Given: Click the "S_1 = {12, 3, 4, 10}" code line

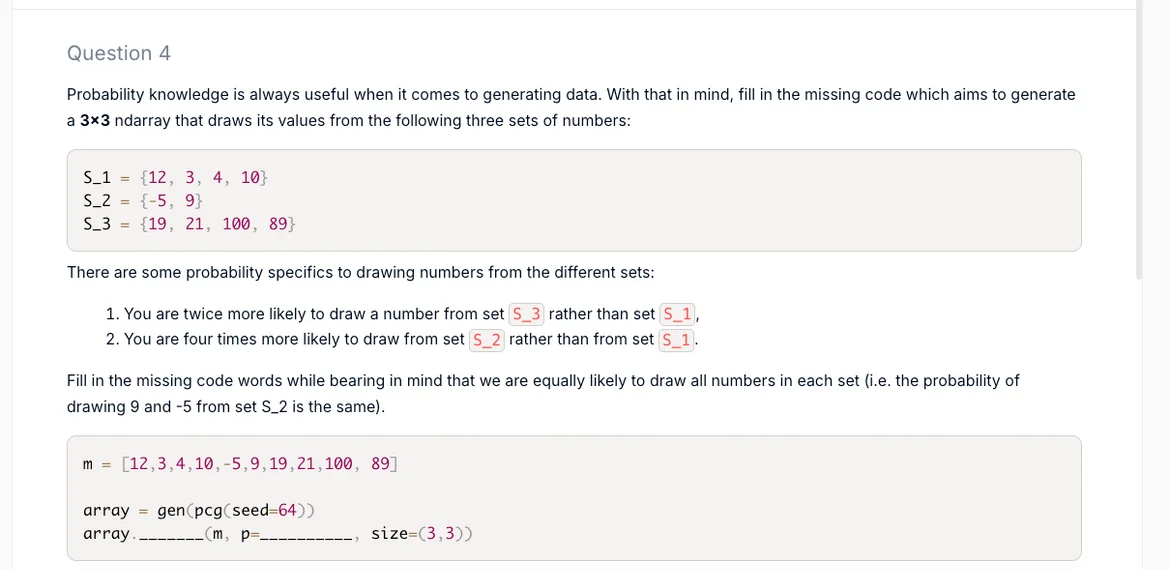Looking at the screenshot, I should (175, 177).
